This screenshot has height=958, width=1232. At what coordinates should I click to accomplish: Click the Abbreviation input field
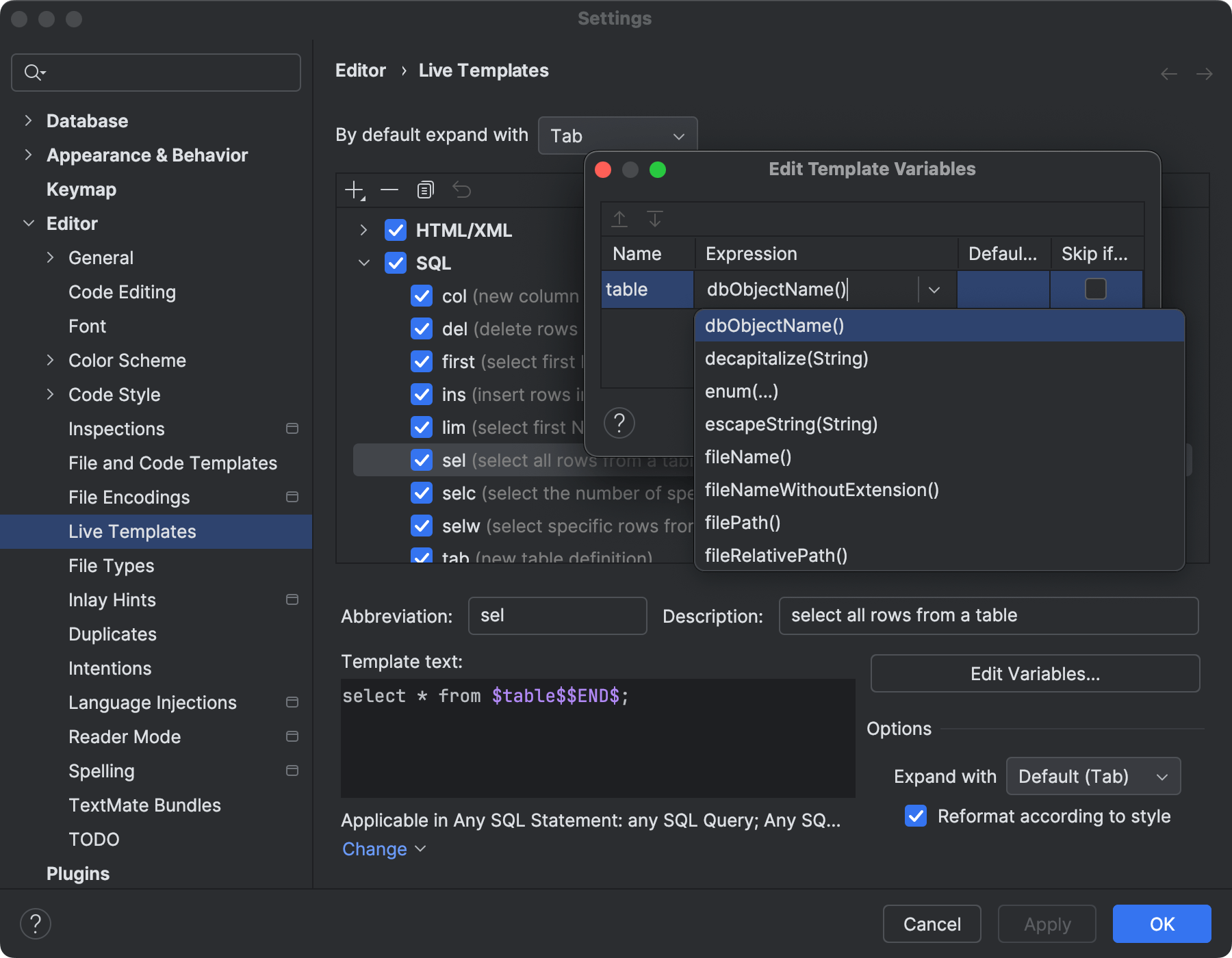(556, 616)
